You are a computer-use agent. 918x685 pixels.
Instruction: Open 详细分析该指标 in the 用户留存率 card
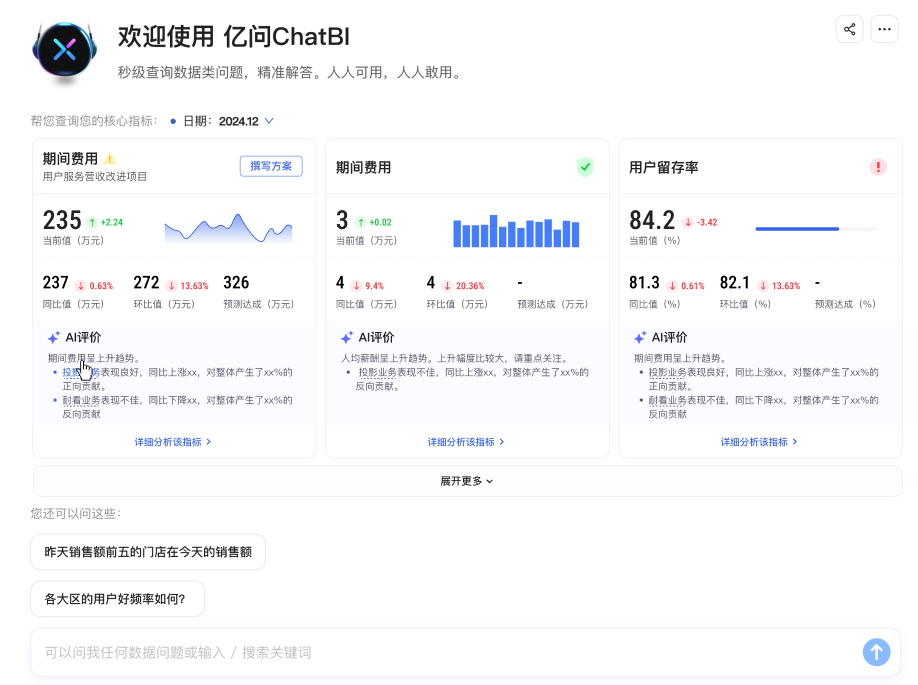tap(760, 441)
